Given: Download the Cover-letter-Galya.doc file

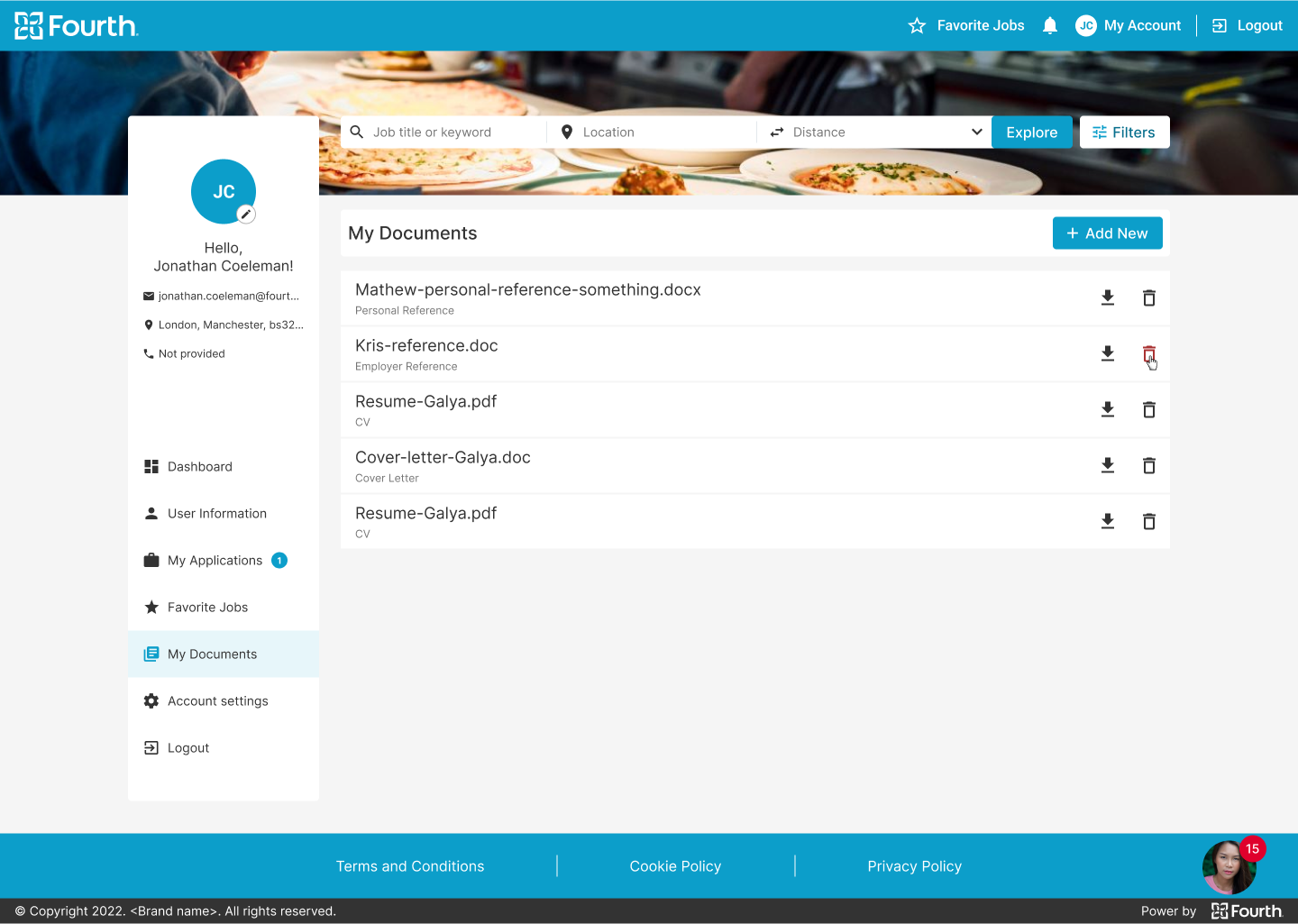Looking at the screenshot, I should tap(1108, 466).
